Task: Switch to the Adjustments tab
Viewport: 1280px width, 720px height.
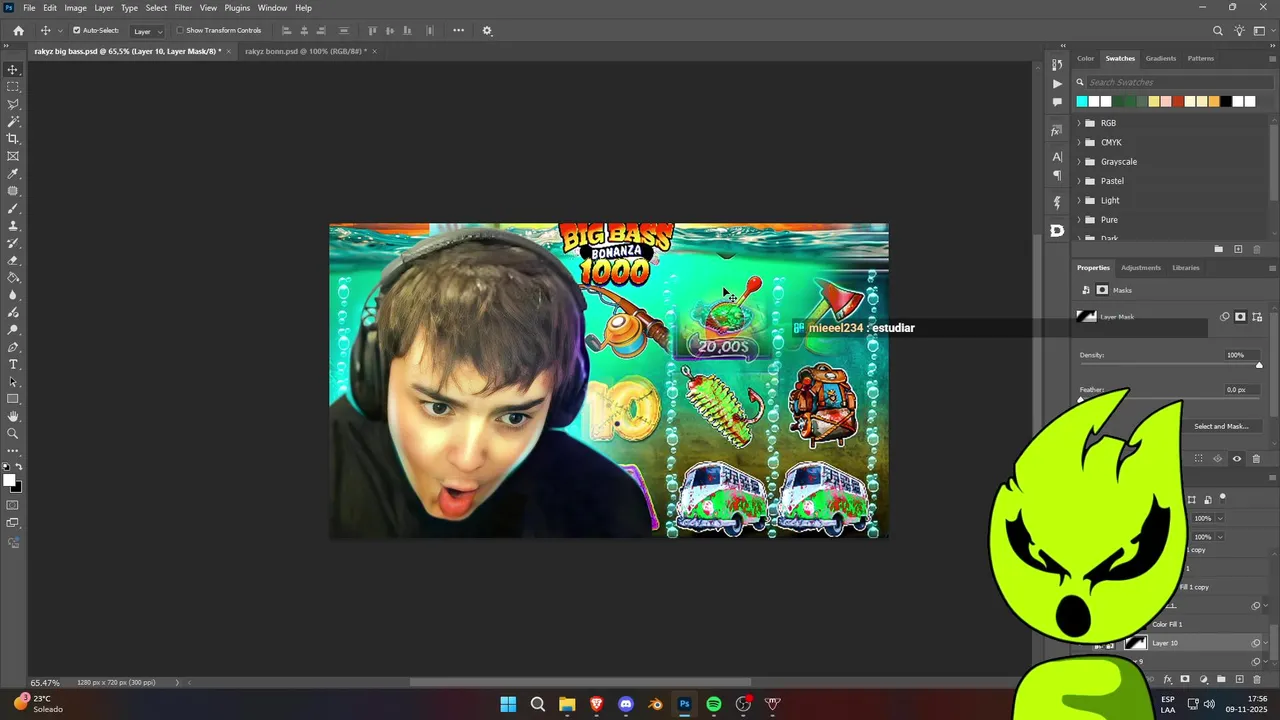Action: tap(1140, 268)
